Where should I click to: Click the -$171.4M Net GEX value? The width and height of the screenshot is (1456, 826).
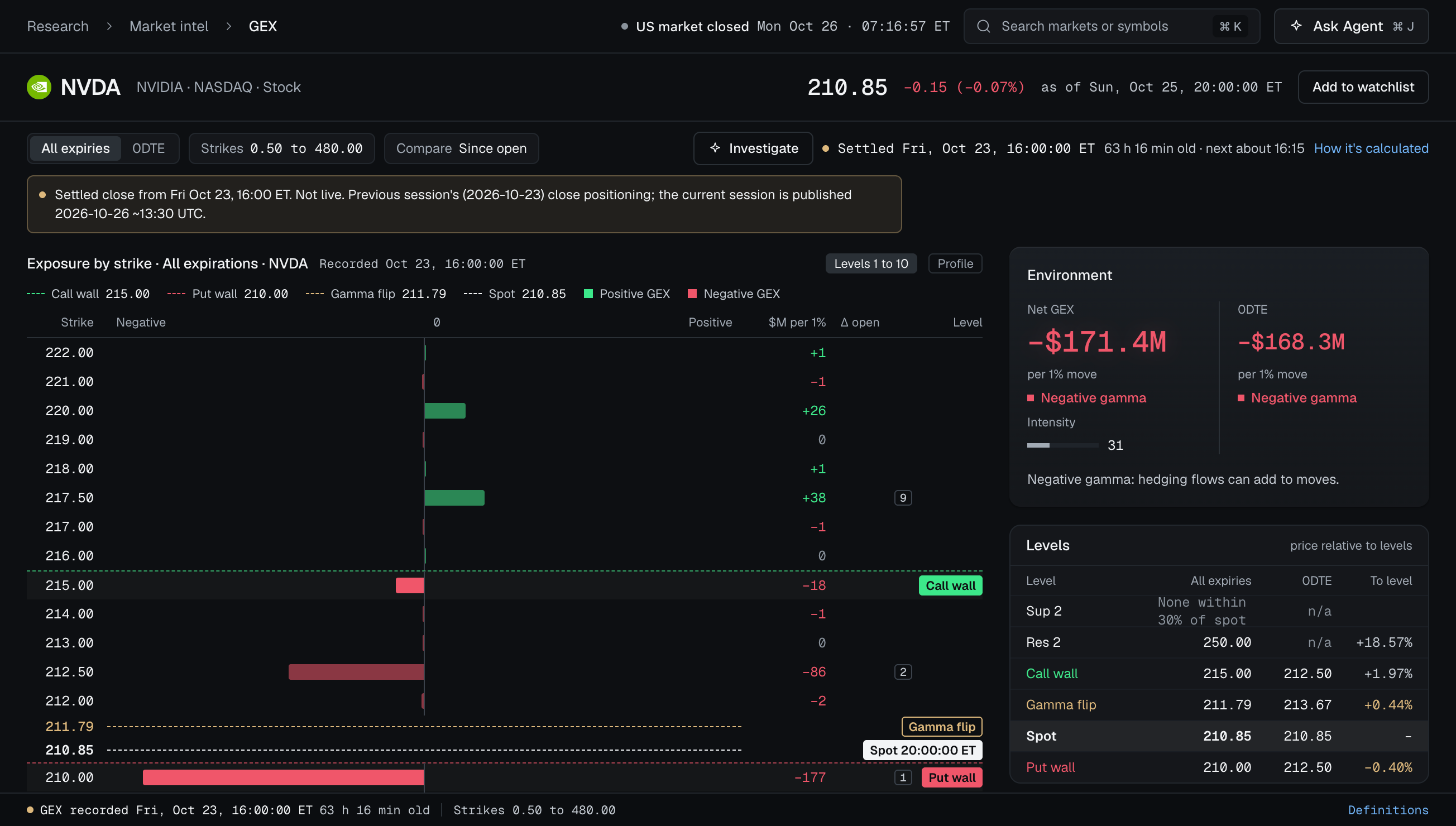pos(1097,343)
